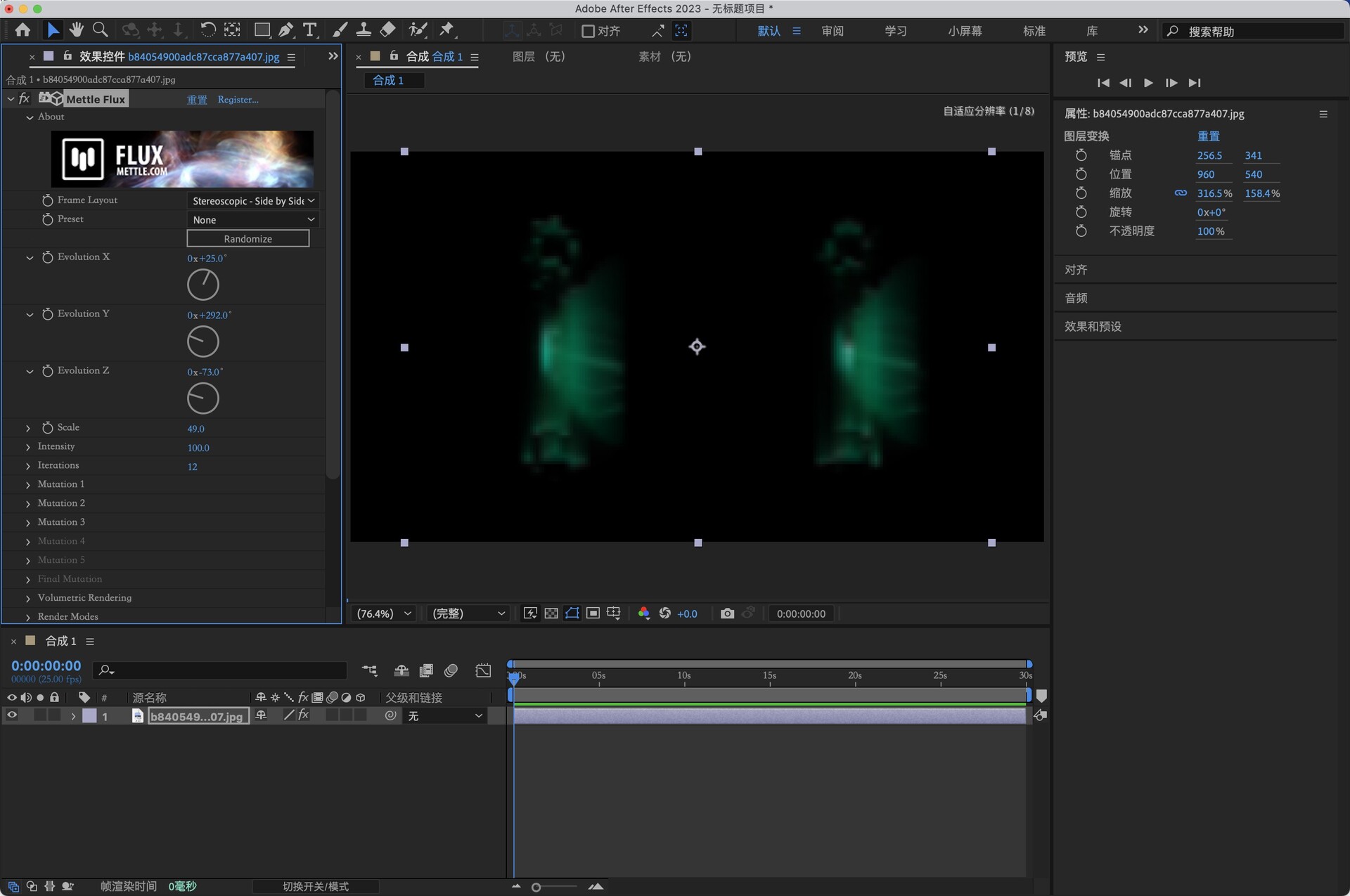The height and width of the screenshot is (896, 1350).
Task: Select the Hand tool
Action: coord(76,30)
